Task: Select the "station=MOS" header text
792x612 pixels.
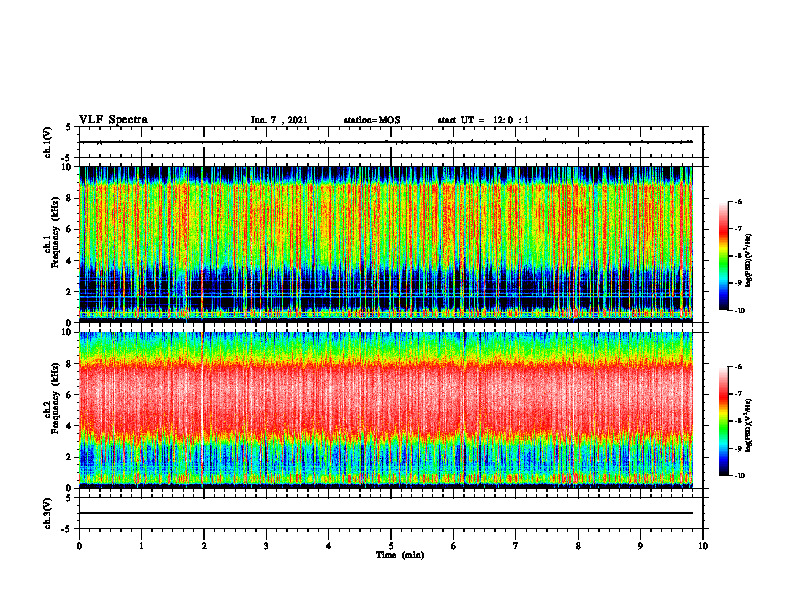Action: click(x=372, y=120)
